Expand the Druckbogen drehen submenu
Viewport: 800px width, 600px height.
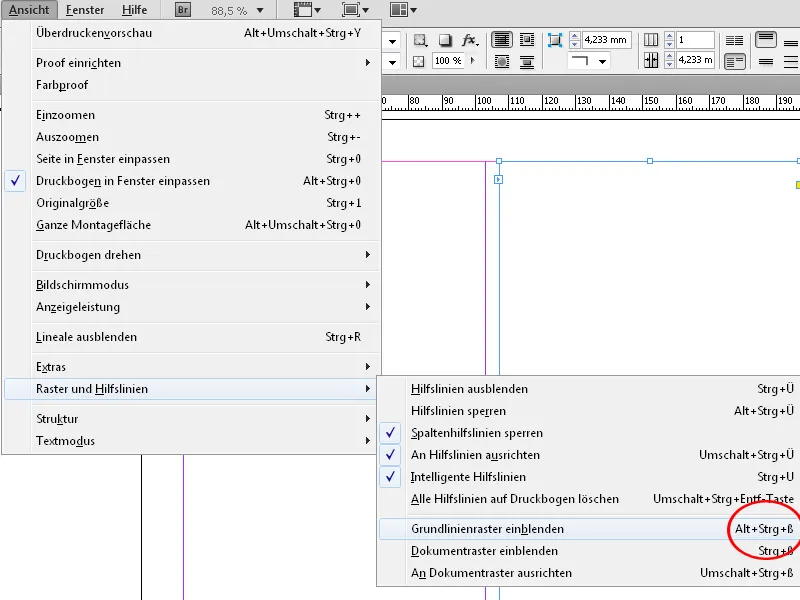click(192, 255)
